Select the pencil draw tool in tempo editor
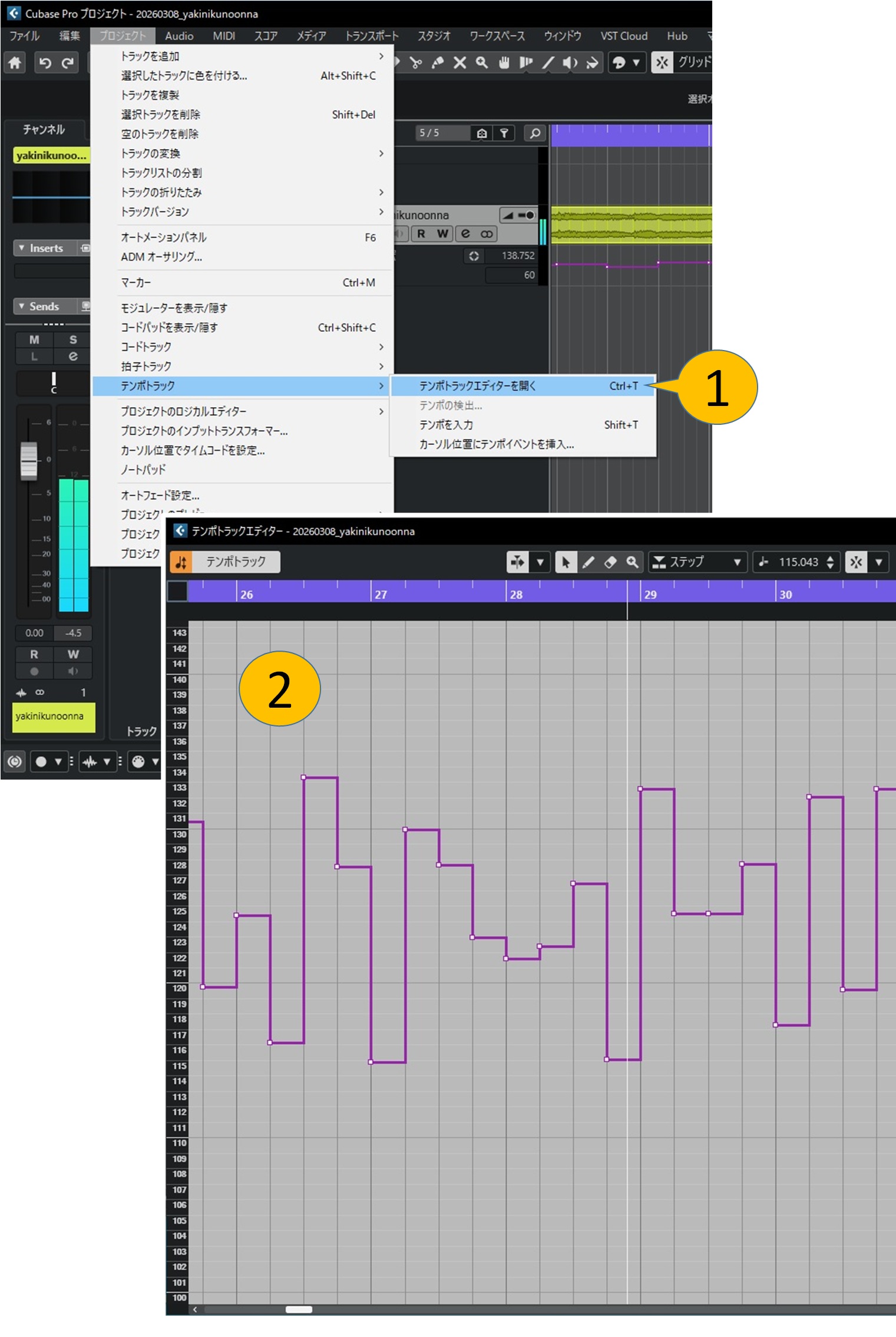This screenshot has width=896, height=1337. [588, 562]
